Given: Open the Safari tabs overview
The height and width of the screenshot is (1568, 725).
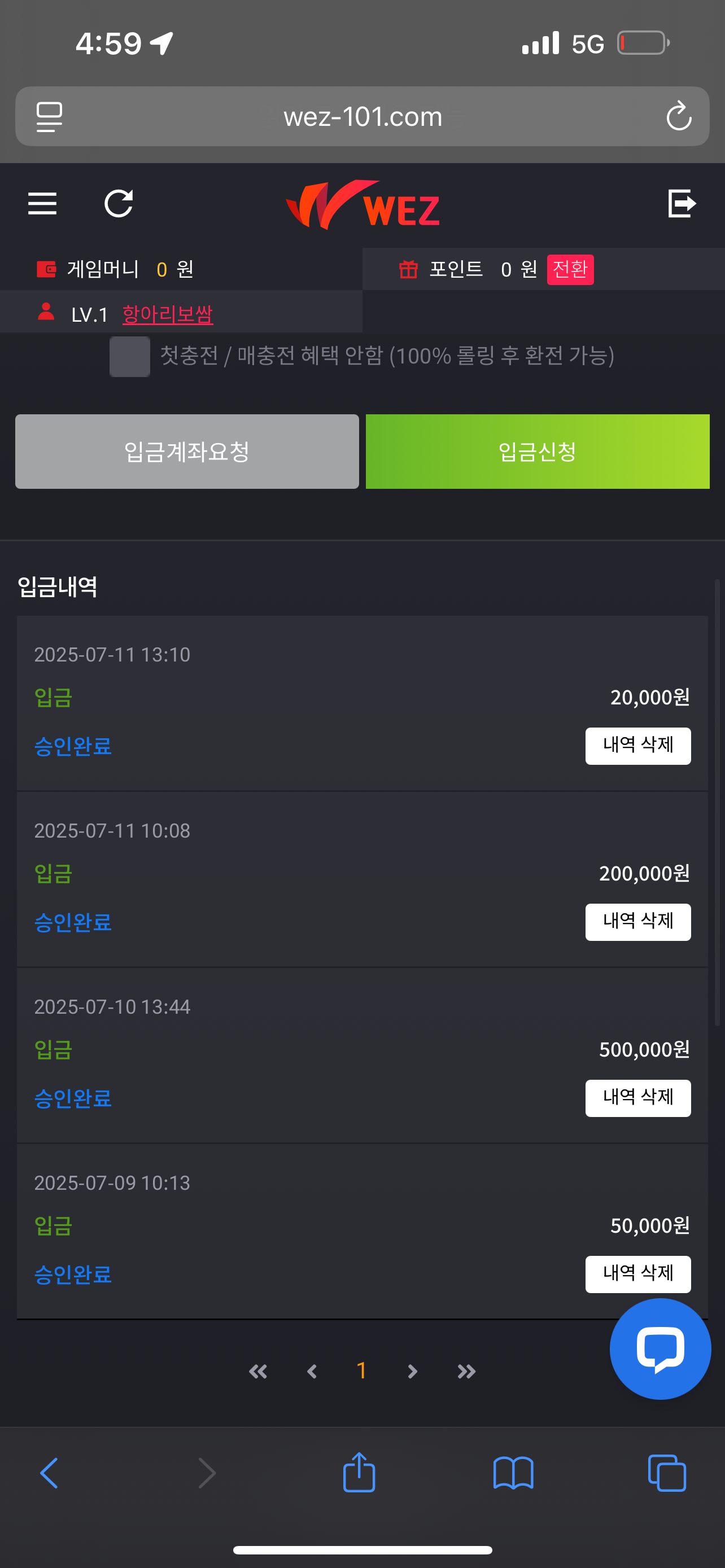Looking at the screenshot, I should (667, 1473).
